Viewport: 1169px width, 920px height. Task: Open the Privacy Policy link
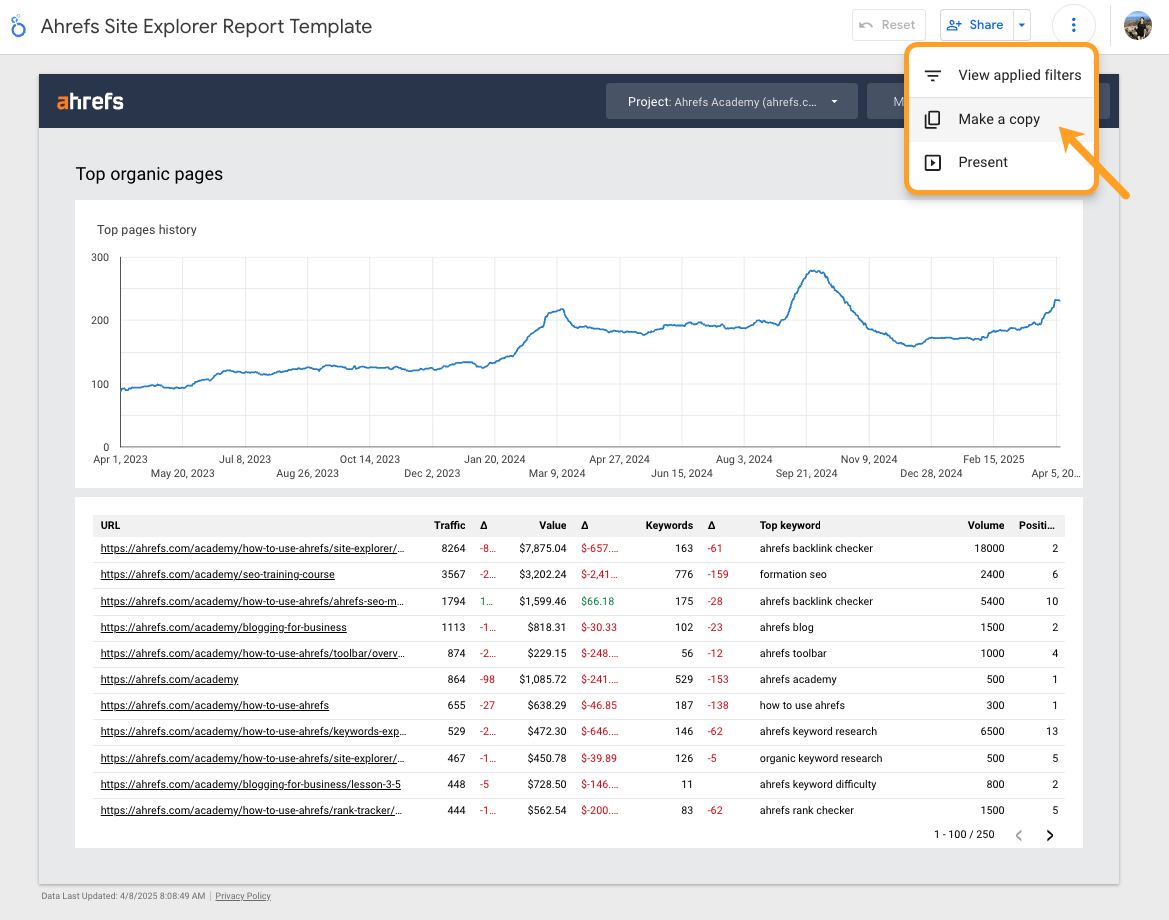(242, 895)
